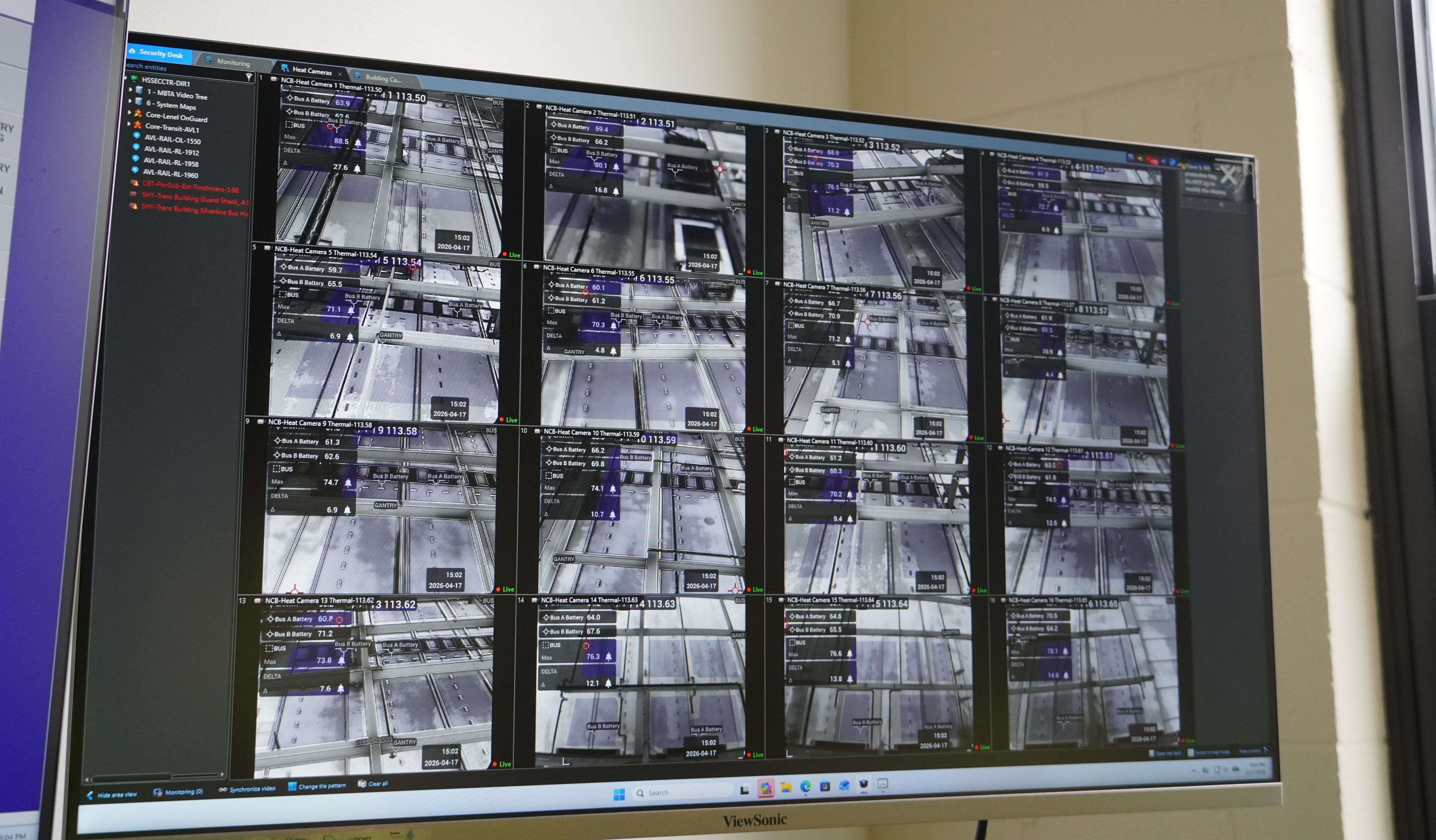Click Synchronize video
Viewport: 1436px width, 840px height.
click(x=247, y=789)
